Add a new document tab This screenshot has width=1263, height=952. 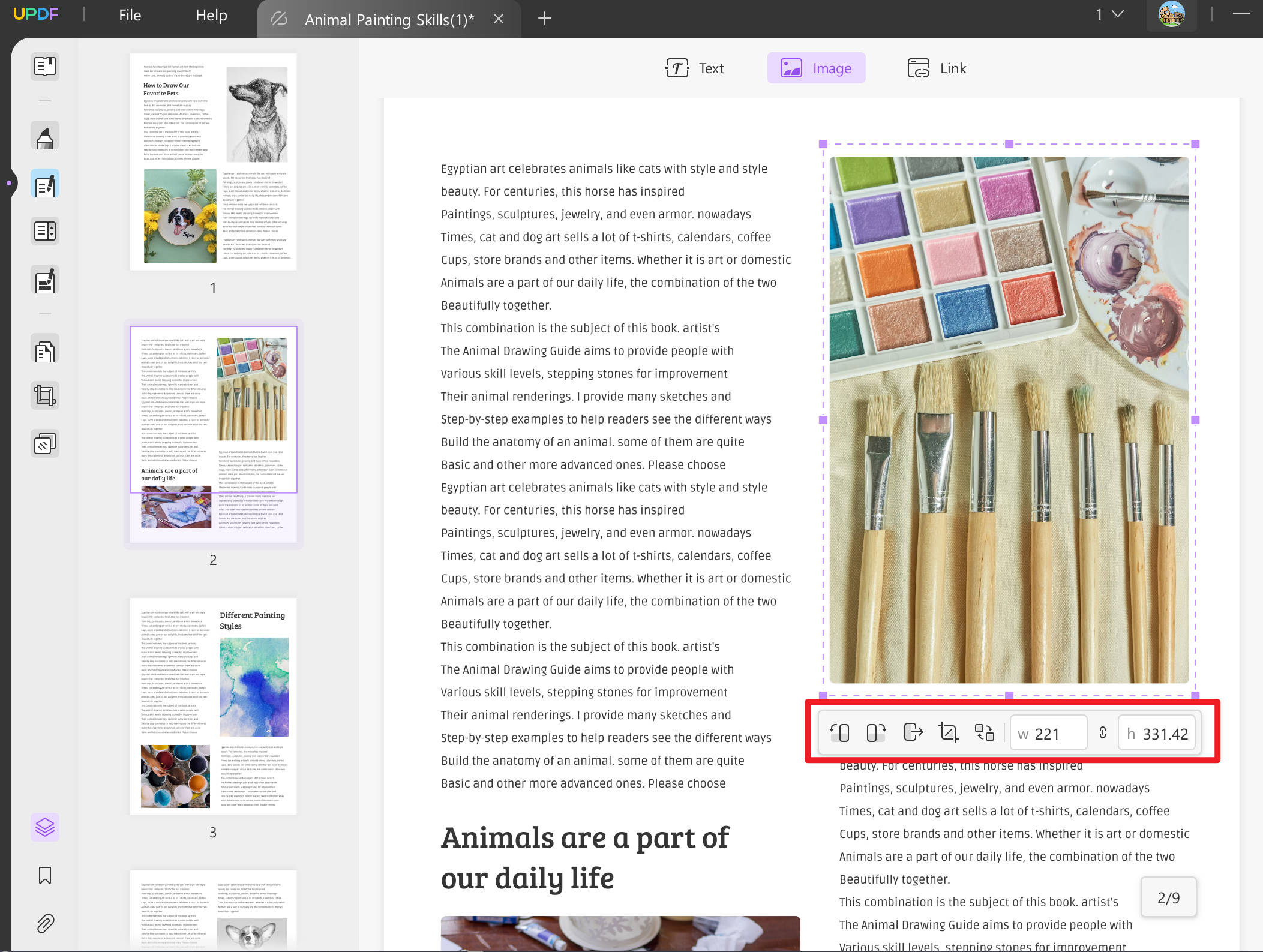(x=544, y=18)
